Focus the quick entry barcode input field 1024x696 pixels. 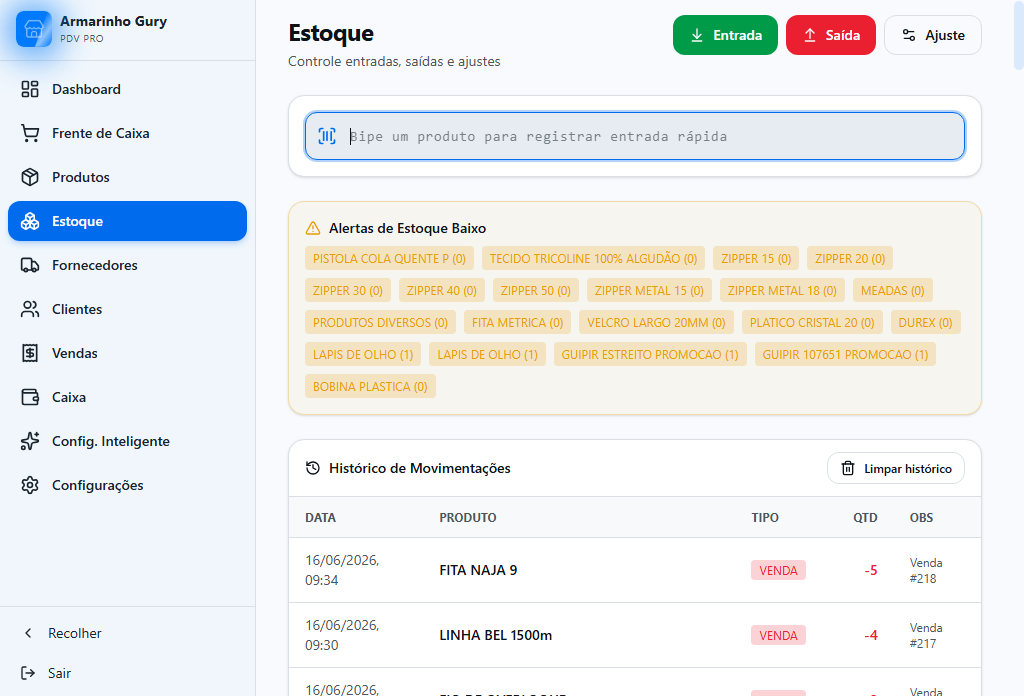click(x=635, y=136)
